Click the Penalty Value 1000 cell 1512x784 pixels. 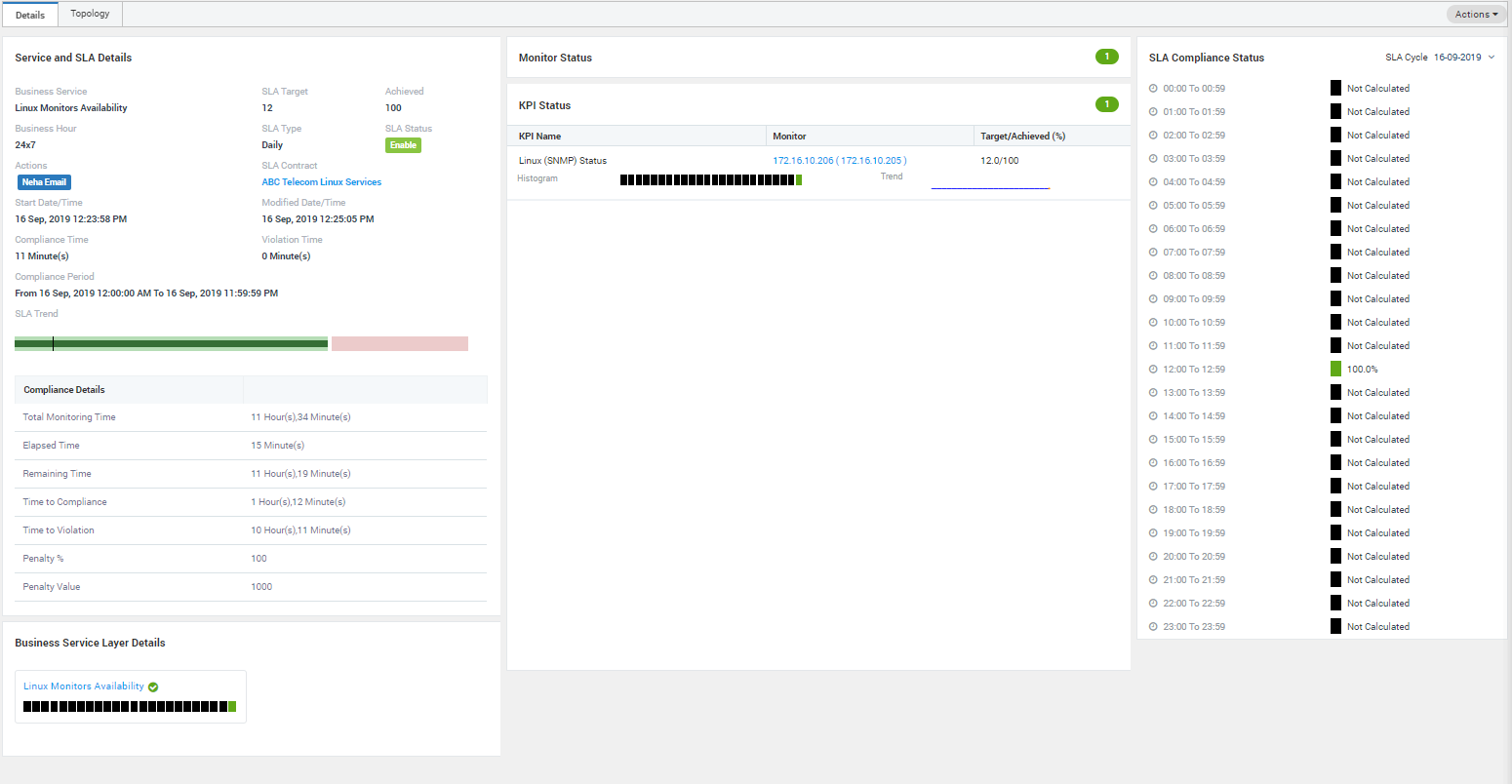point(261,587)
